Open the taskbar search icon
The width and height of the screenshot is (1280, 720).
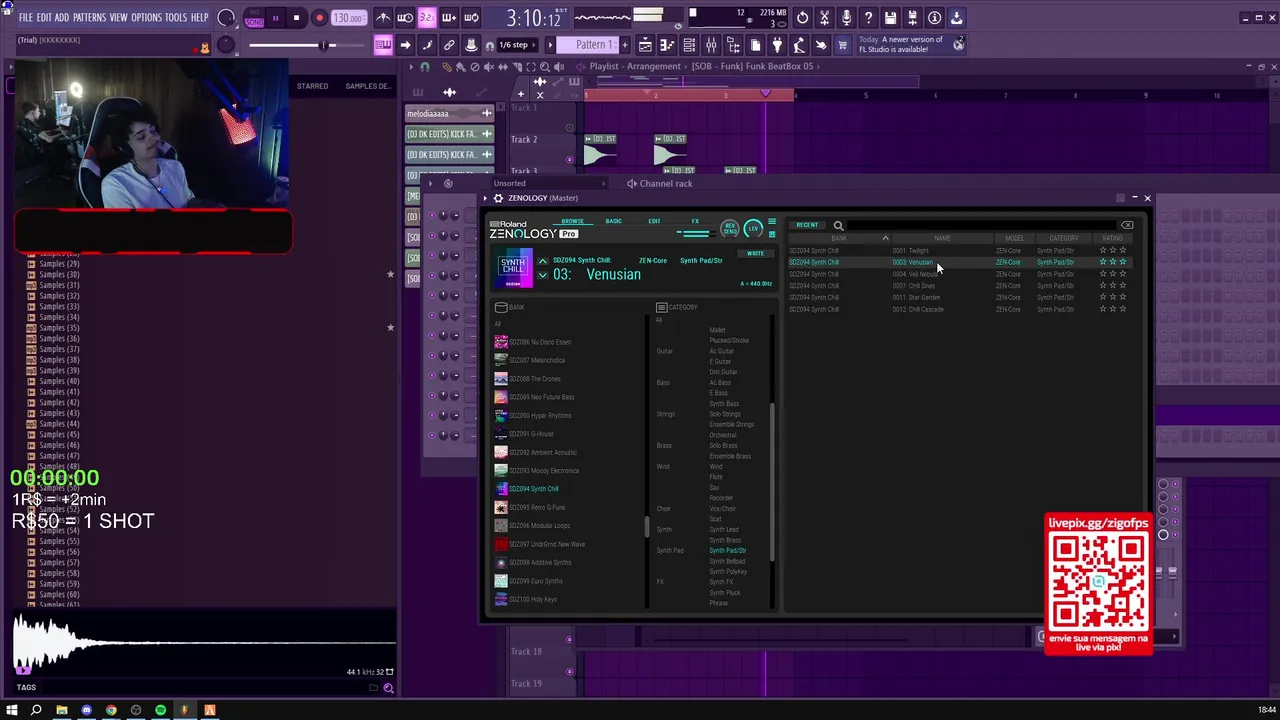(x=36, y=710)
